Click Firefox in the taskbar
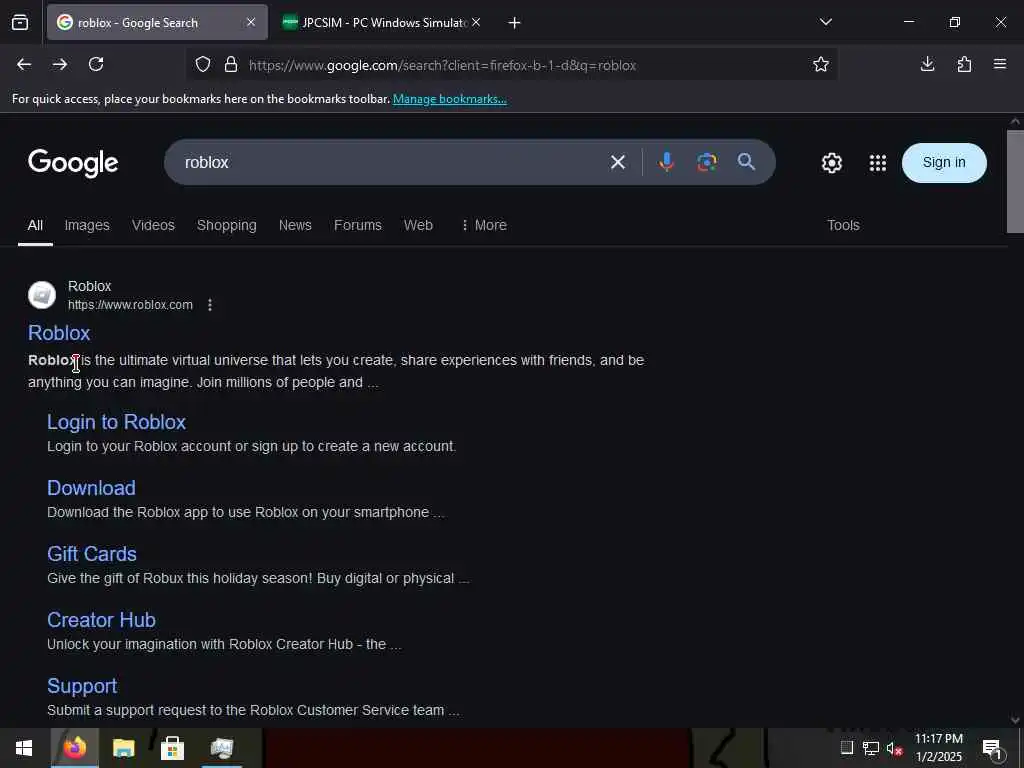1024x768 pixels. [74, 748]
